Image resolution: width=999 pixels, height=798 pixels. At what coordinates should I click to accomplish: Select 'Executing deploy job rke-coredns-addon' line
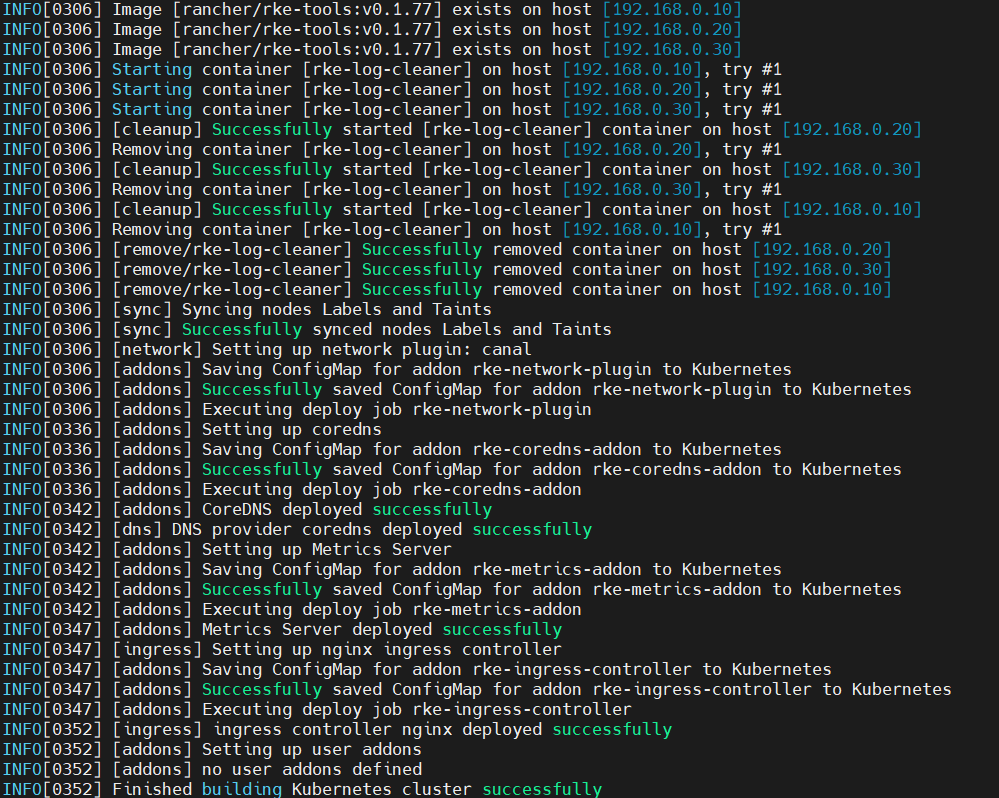(x=292, y=489)
